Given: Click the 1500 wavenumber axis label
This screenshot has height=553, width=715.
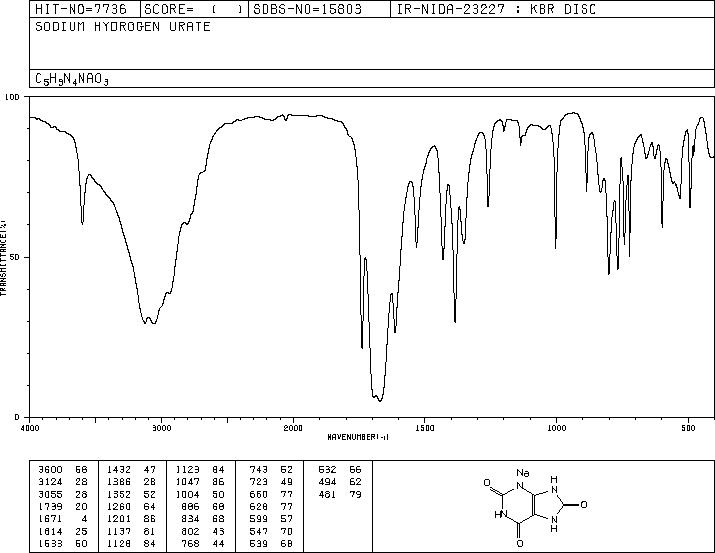Looking at the screenshot, I should [x=424, y=428].
